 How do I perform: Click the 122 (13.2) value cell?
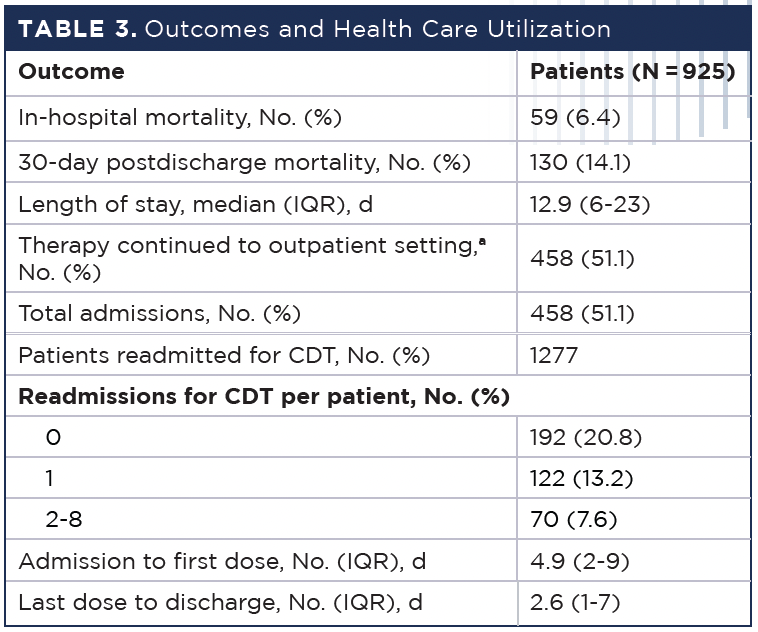(582, 478)
